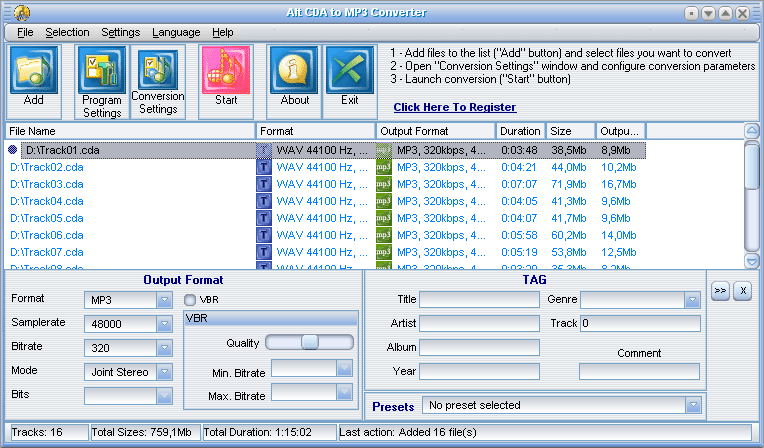Sort by the Format column header
Viewport: 764px width, 448px height.
[315, 131]
